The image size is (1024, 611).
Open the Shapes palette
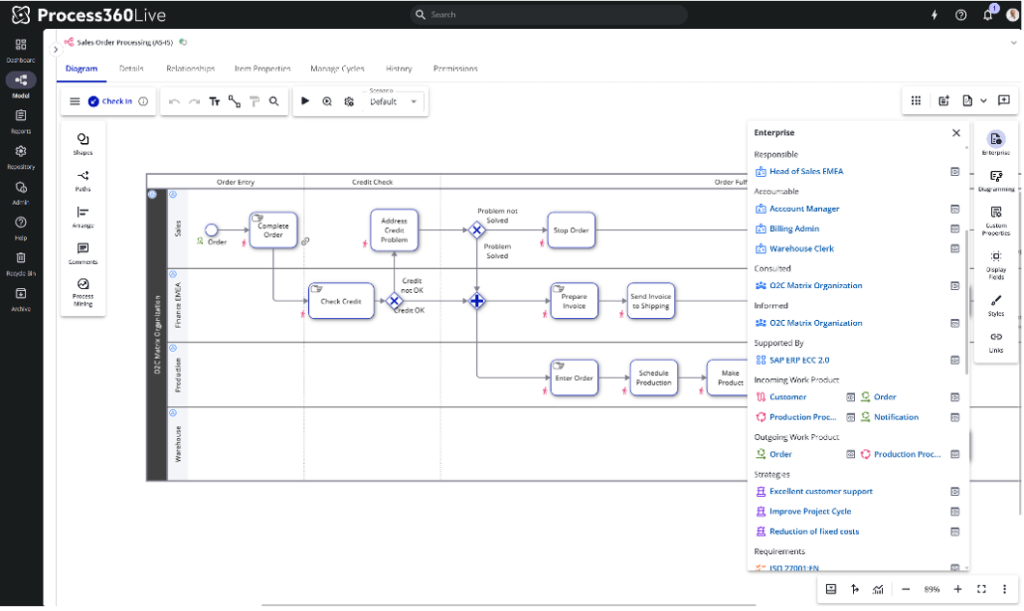coord(82,143)
